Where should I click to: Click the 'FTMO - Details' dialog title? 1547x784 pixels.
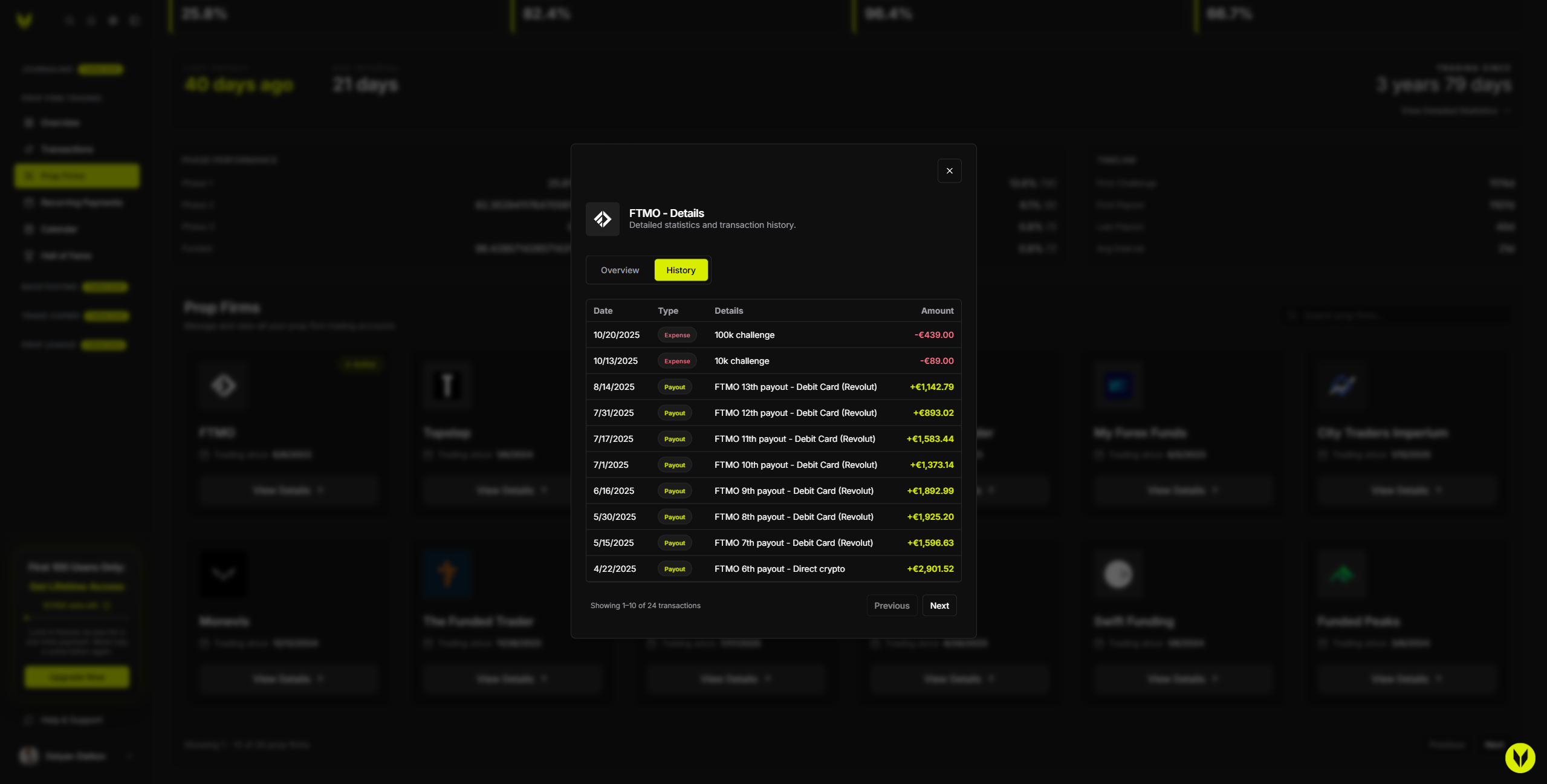click(666, 213)
